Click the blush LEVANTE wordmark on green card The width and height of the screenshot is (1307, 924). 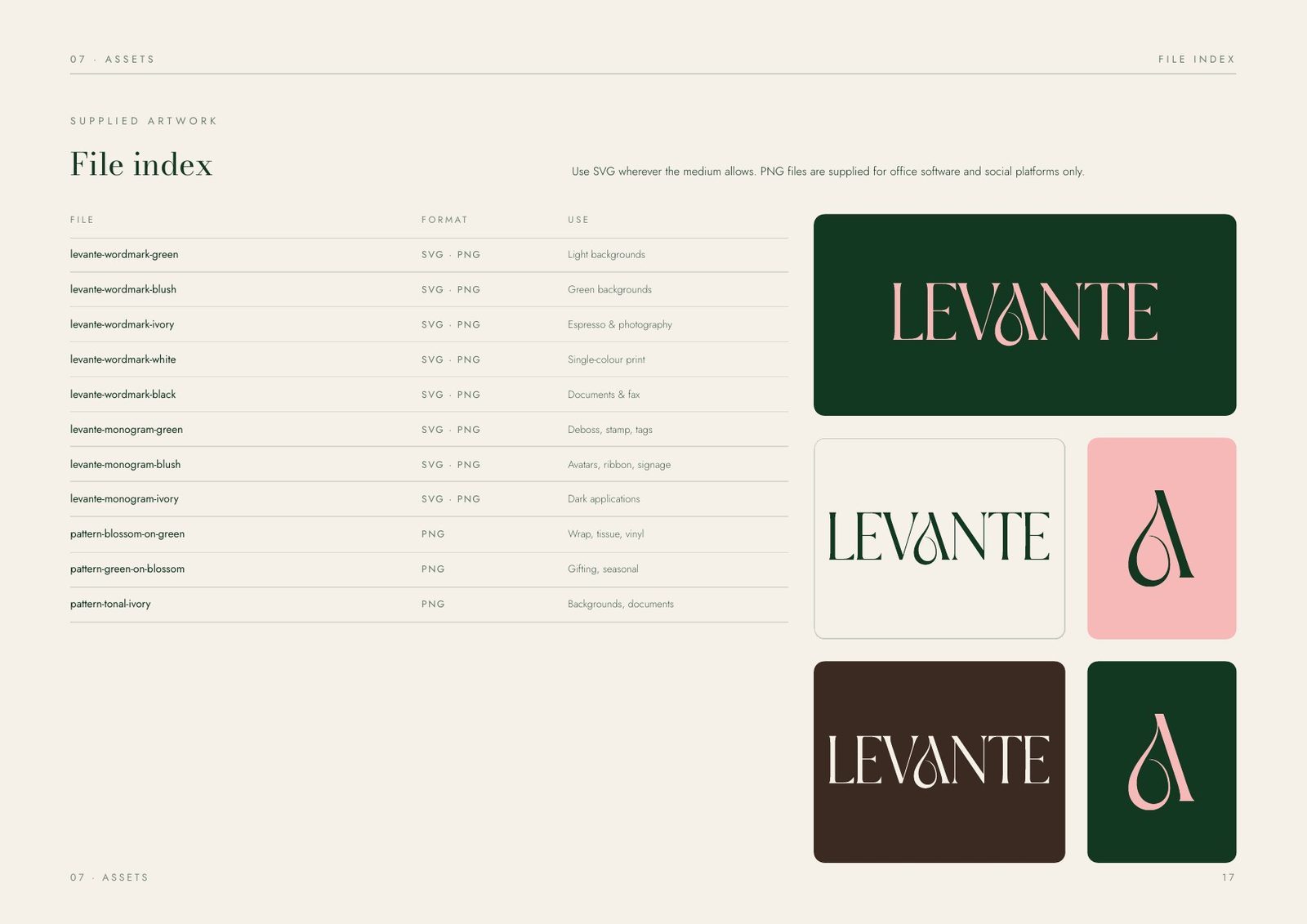1024,314
